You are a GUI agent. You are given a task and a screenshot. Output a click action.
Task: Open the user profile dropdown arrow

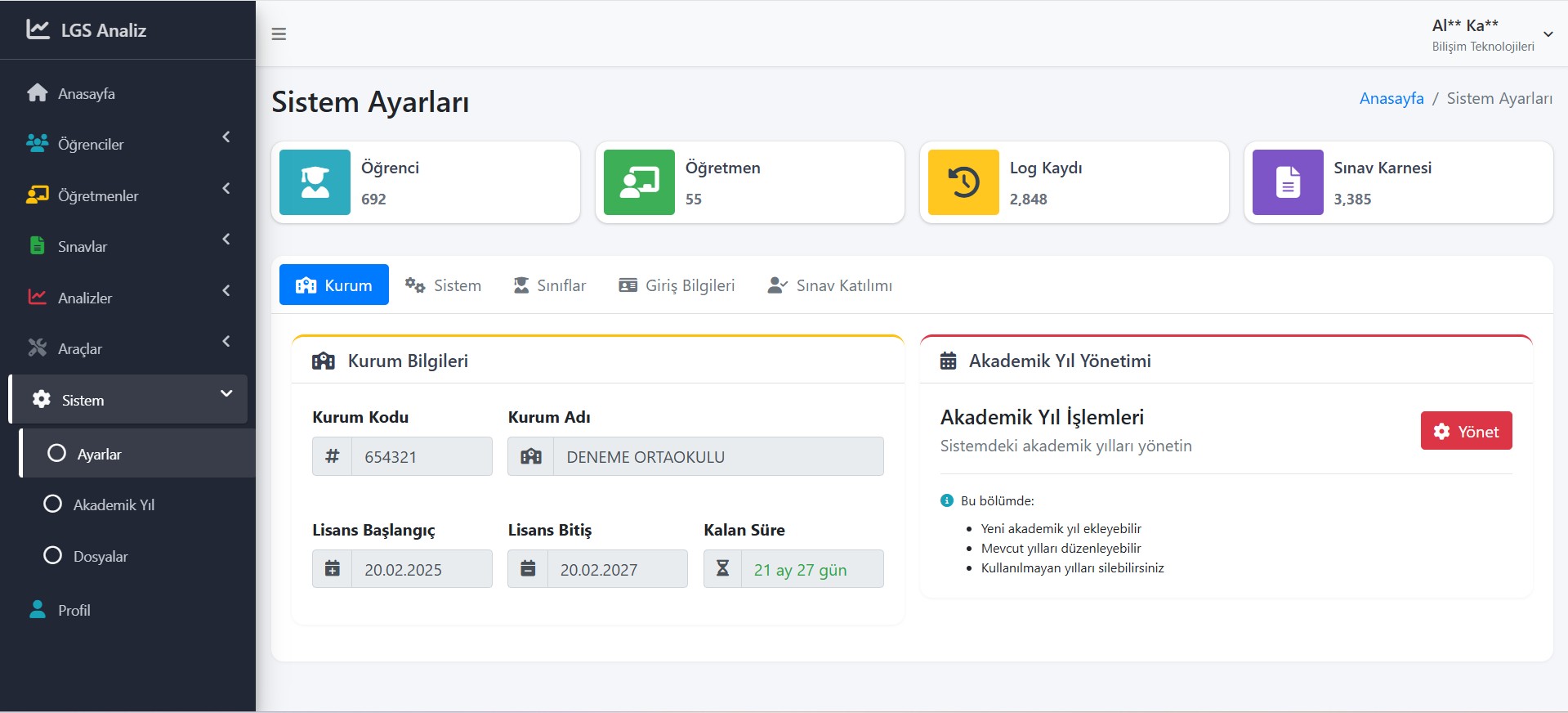[x=1548, y=34]
